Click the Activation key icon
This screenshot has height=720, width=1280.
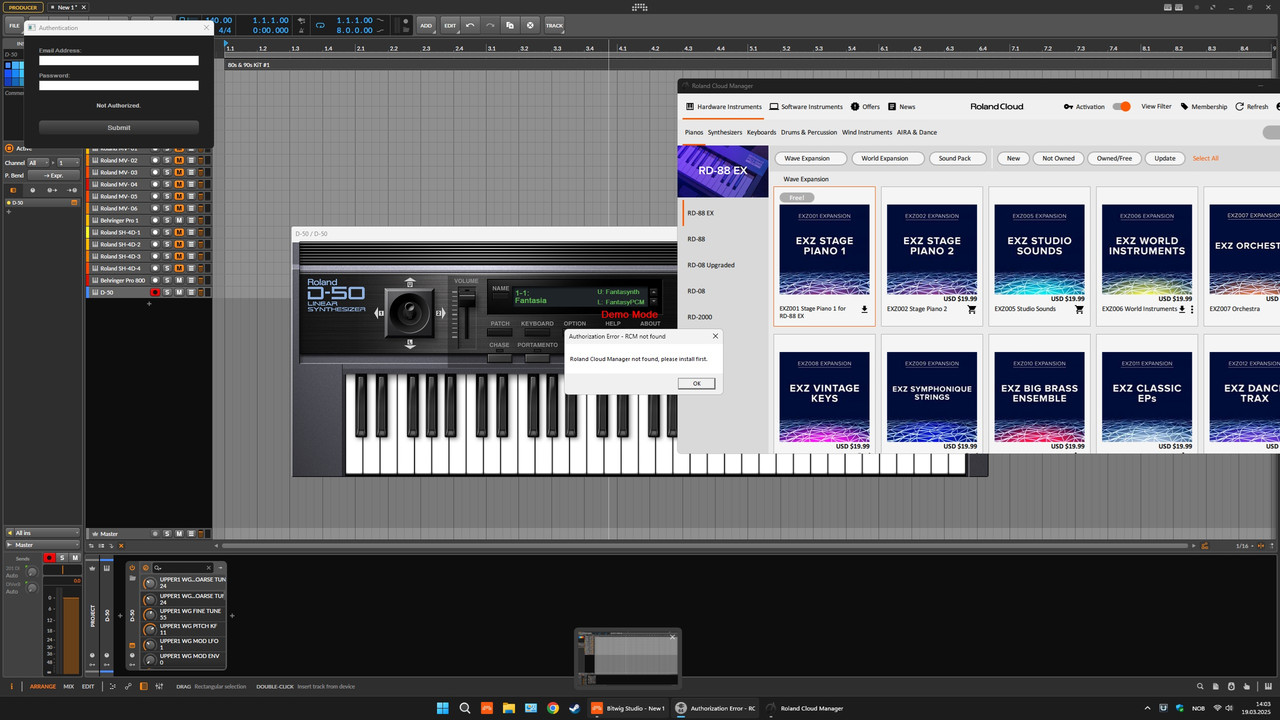[1068, 107]
